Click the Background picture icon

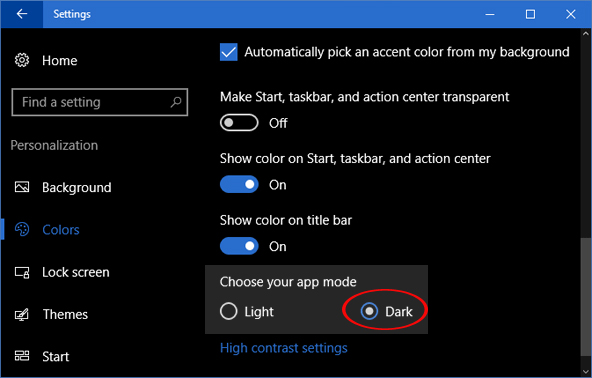point(22,187)
